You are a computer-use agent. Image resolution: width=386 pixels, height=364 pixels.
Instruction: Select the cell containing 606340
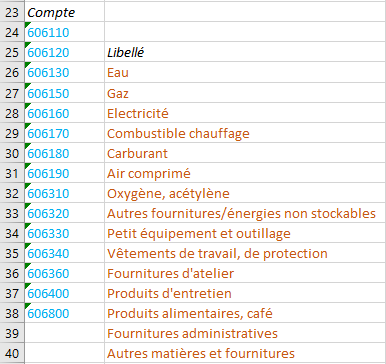tap(65, 253)
